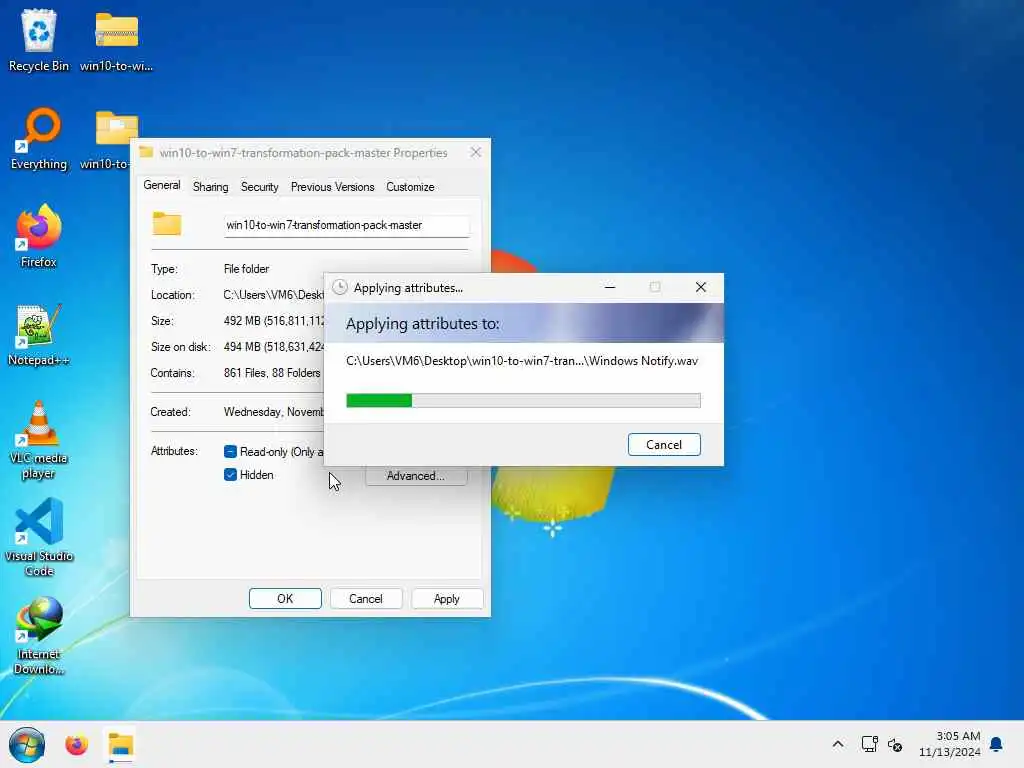Viewport: 1024px width, 768px height.
Task: Open Internet Download Manager shortcut
Action: [x=39, y=635]
